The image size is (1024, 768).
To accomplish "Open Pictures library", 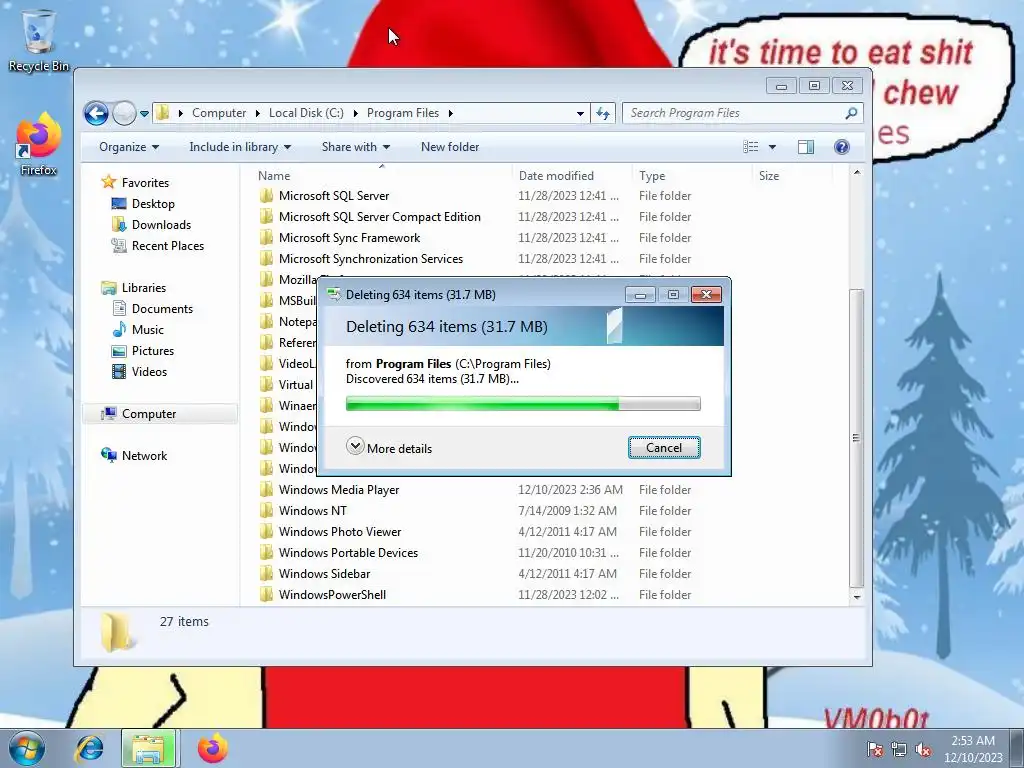I will click(x=153, y=351).
